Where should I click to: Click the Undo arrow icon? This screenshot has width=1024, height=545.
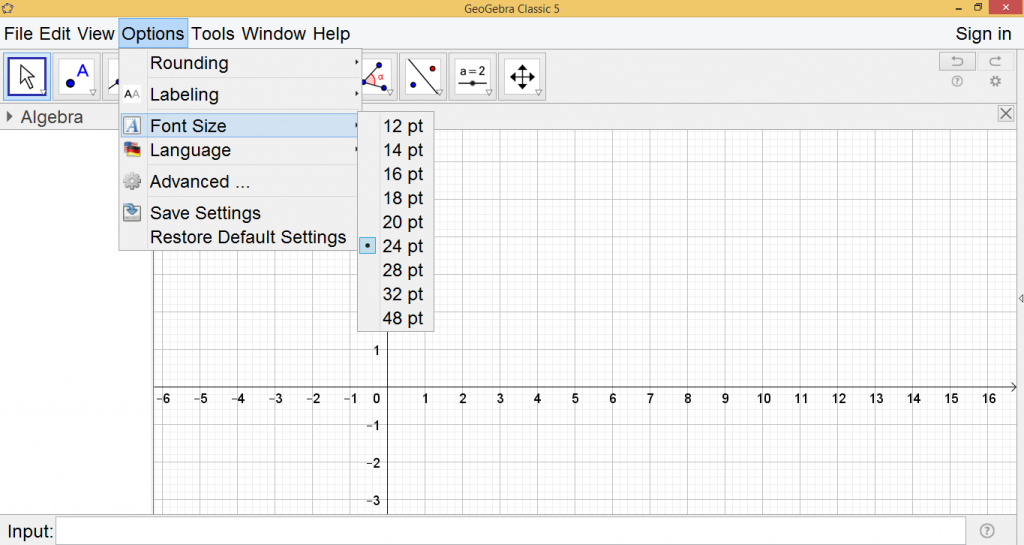957,62
